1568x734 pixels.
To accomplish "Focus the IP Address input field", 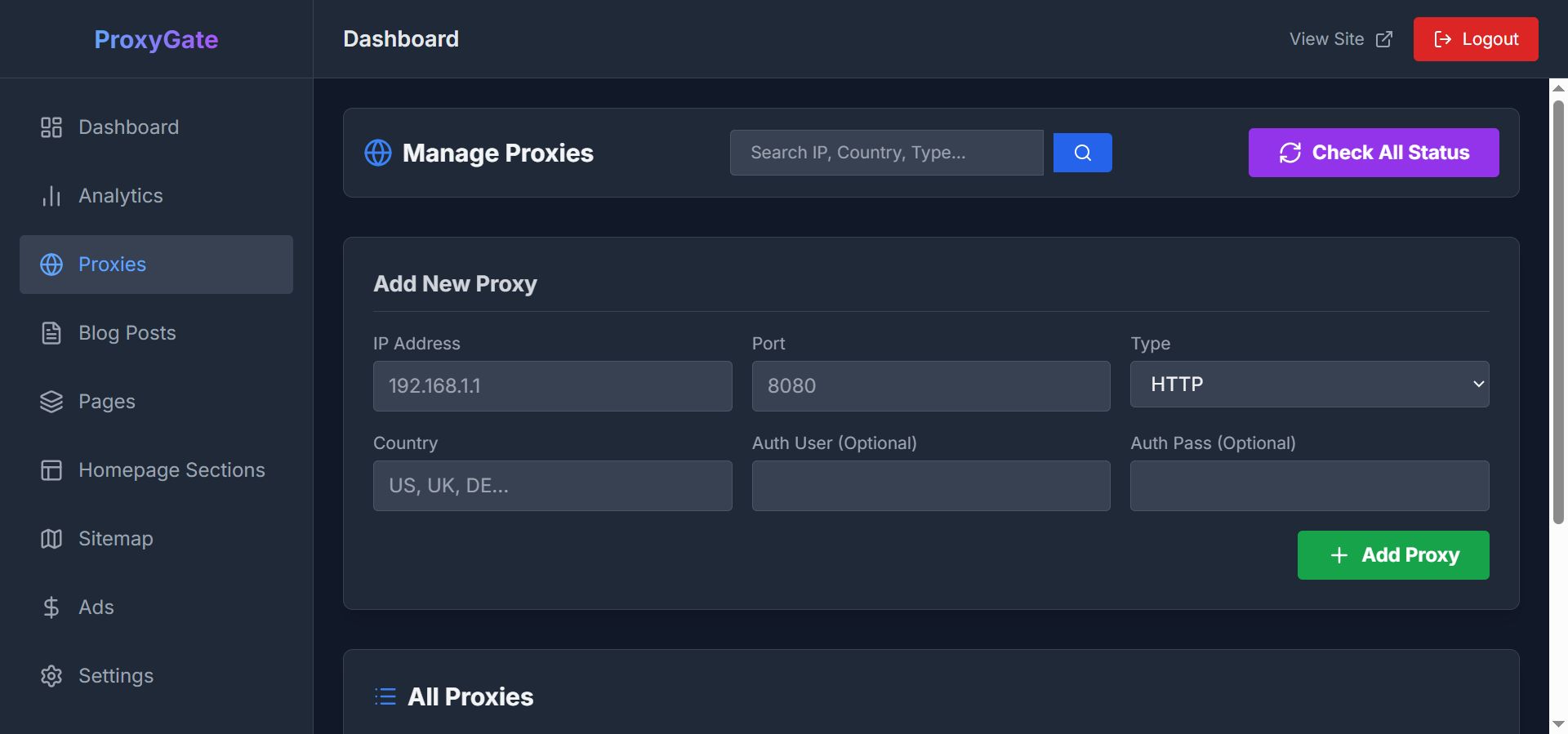I will (x=552, y=386).
